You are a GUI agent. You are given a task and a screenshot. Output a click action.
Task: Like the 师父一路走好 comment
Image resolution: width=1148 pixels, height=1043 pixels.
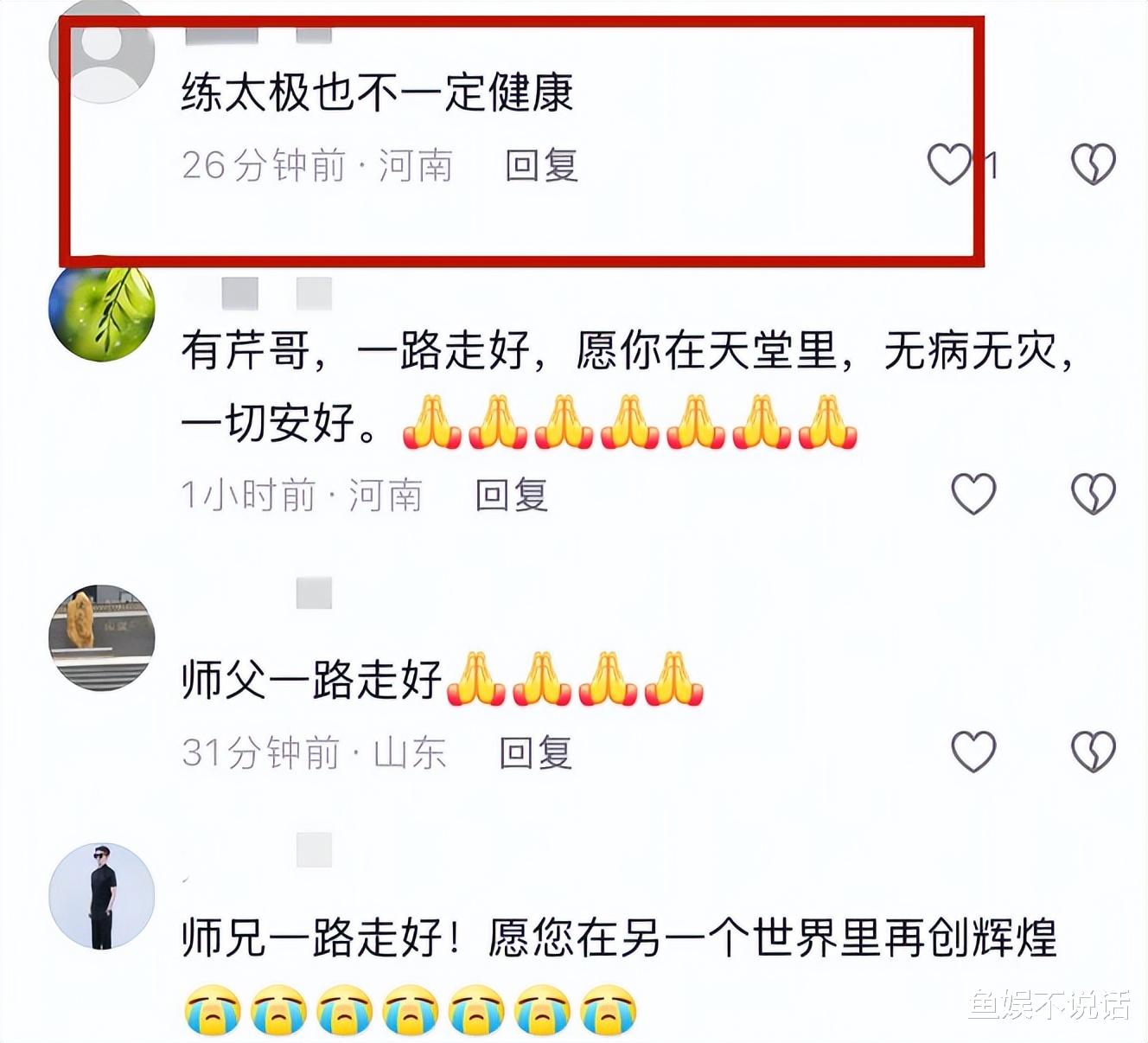(x=973, y=751)
